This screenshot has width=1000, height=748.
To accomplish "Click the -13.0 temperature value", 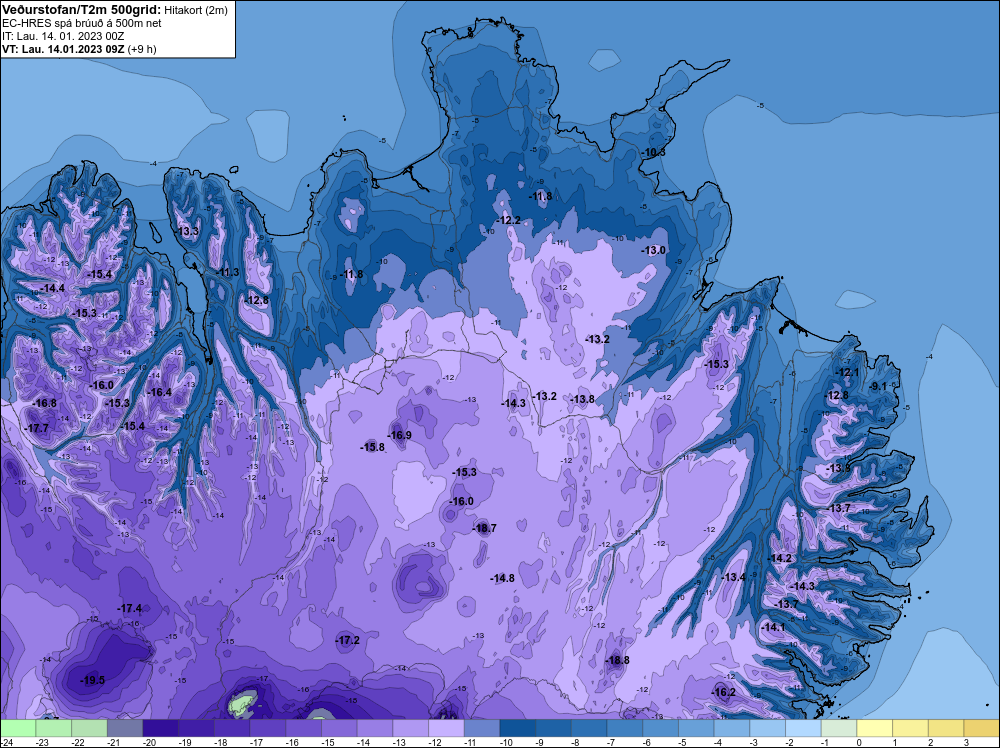I will [653, 251].
